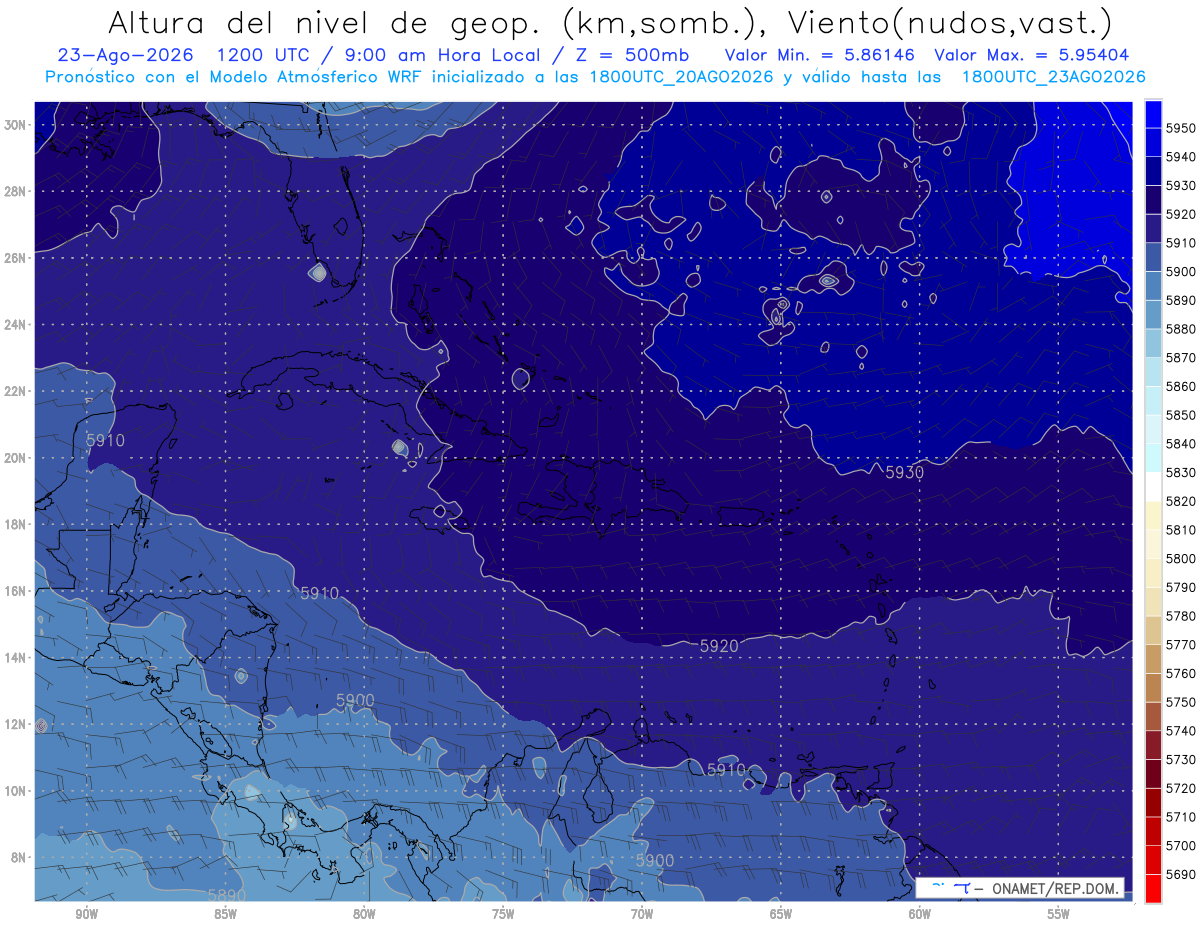Image resolution: width=1200 pixels, height=927 pixels.
Task: Click the 65W longitude axis label
Action: click(781, 914)
